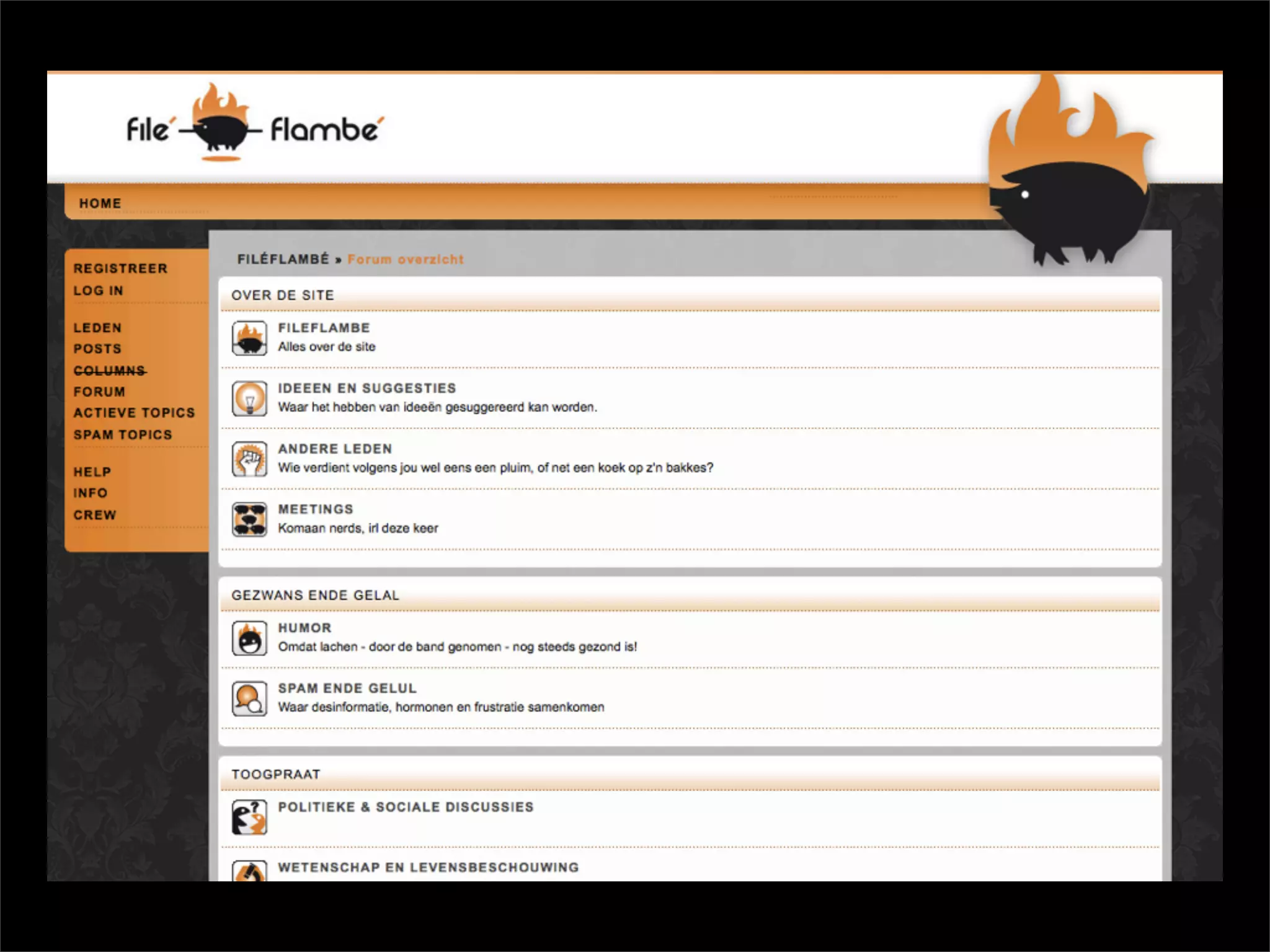Click the Humor forum face icon
The height and width of the screenshot is (952, 1270).
point(249,638)
